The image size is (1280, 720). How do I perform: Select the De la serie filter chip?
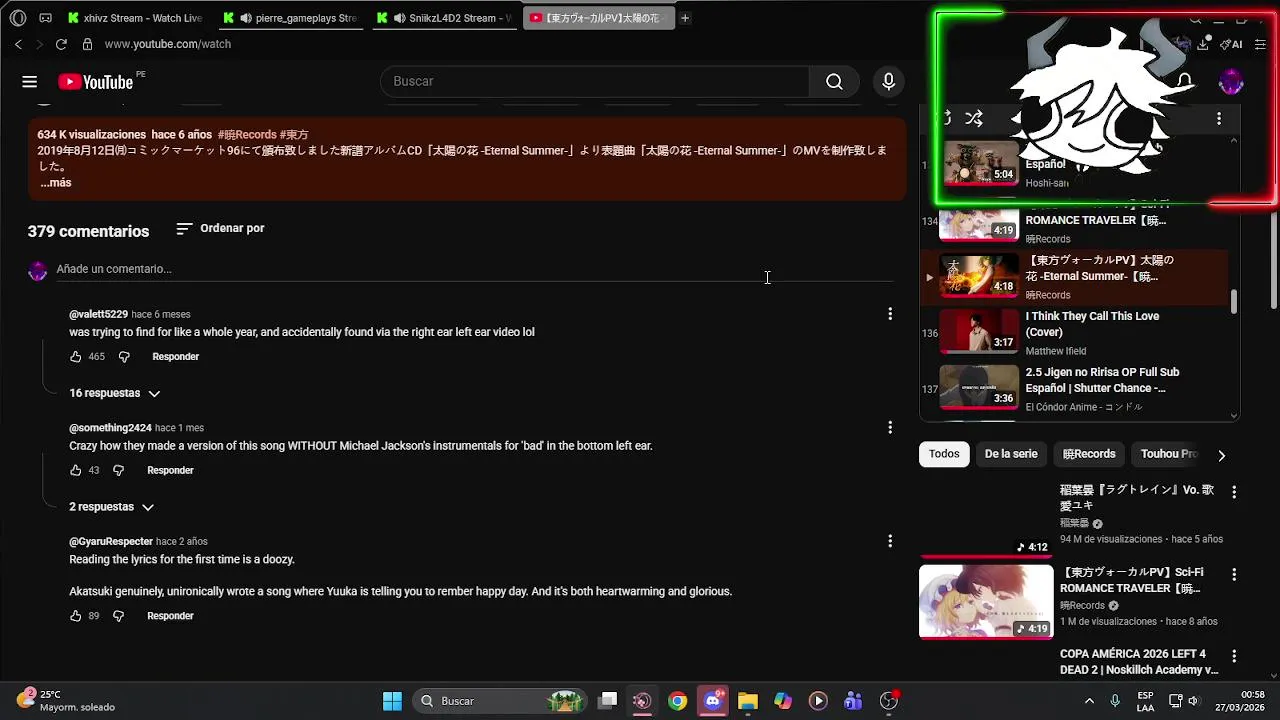pos(1011,454)
